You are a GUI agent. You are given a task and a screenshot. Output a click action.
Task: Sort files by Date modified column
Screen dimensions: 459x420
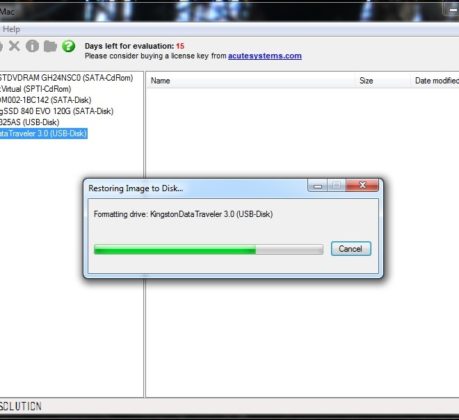tap(435, 81)
